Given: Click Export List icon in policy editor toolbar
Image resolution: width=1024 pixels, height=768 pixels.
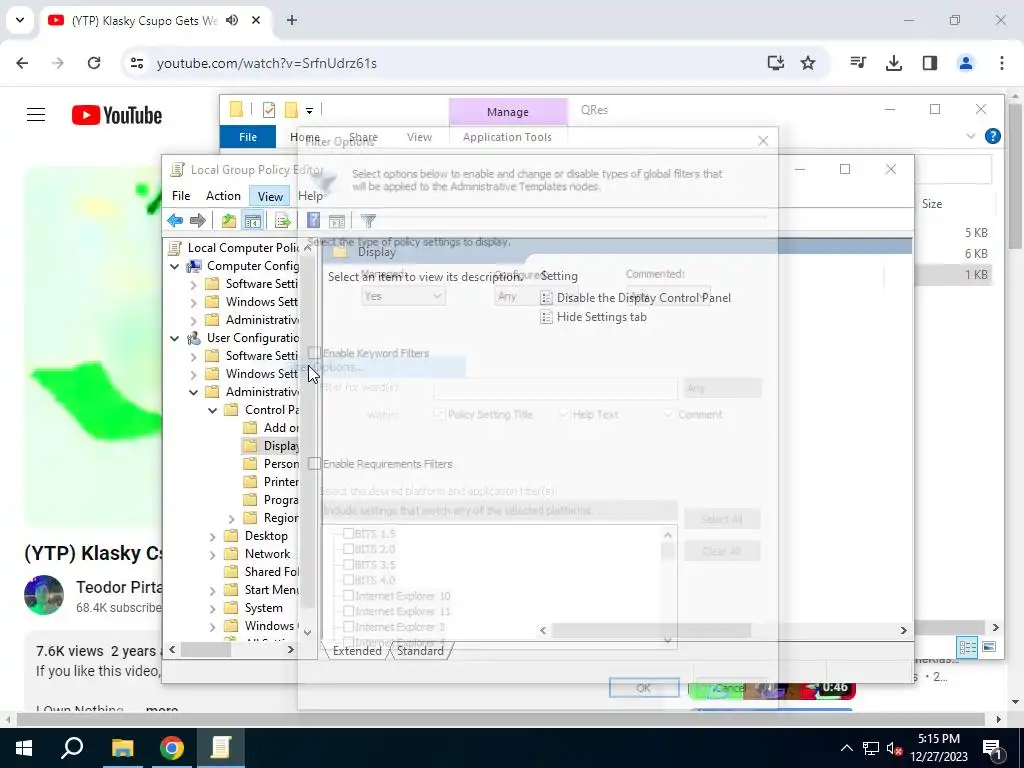Looking at the screenshot, I should 283,221.
